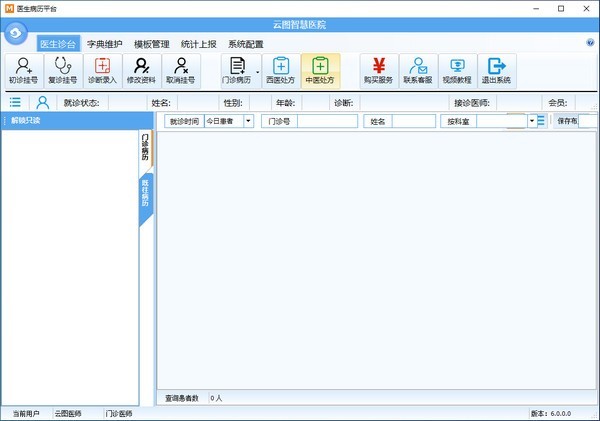The width and height of the screenshot is (600, 421).
Task: Open 诊断录入 from the toolbar
Action: click(x=103, y=71)
